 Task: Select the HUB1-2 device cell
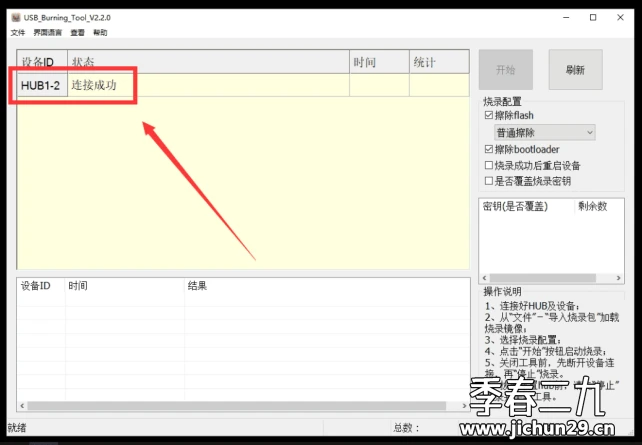pos(42,85)
